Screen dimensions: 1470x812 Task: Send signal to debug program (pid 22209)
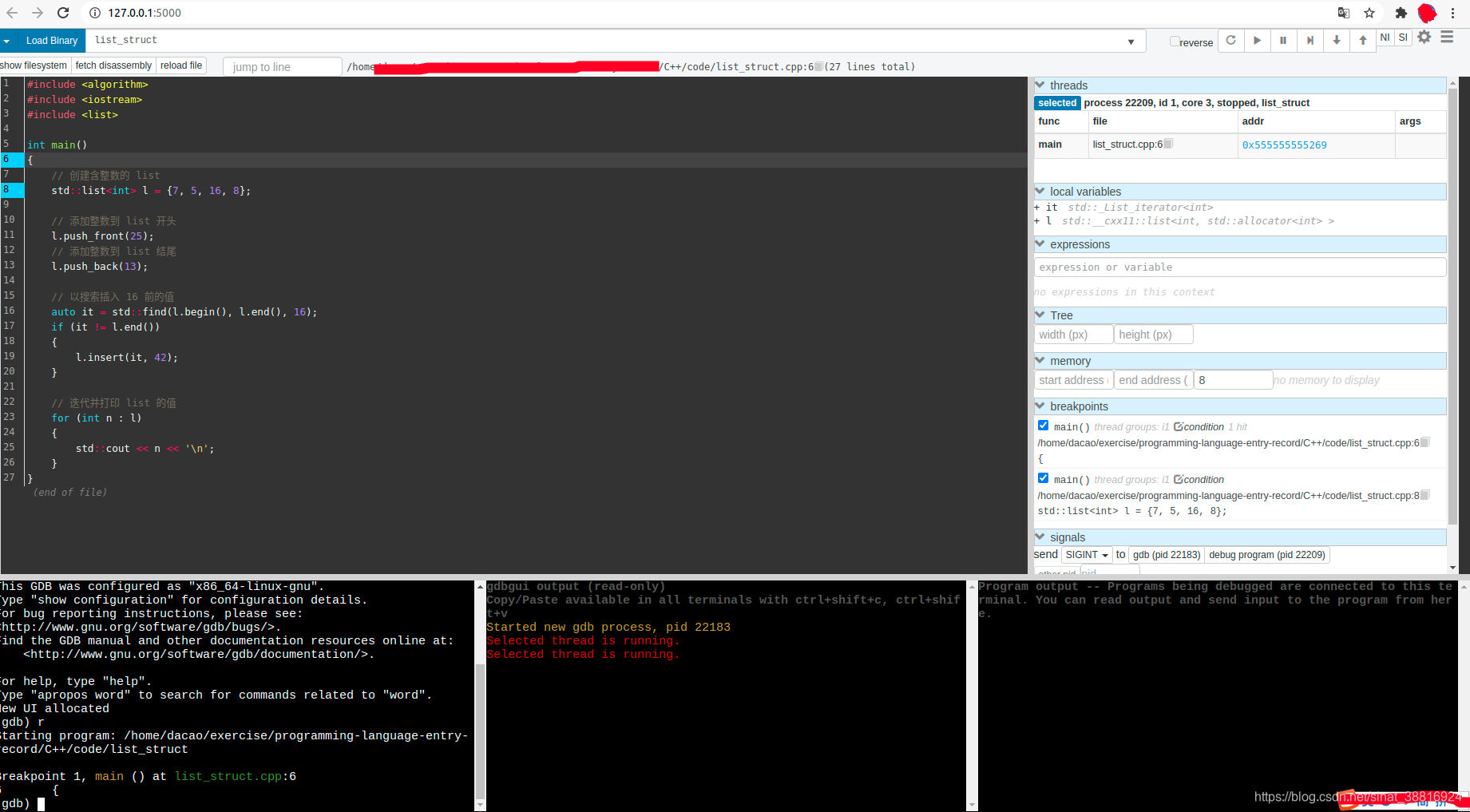tap(1266, 555)
